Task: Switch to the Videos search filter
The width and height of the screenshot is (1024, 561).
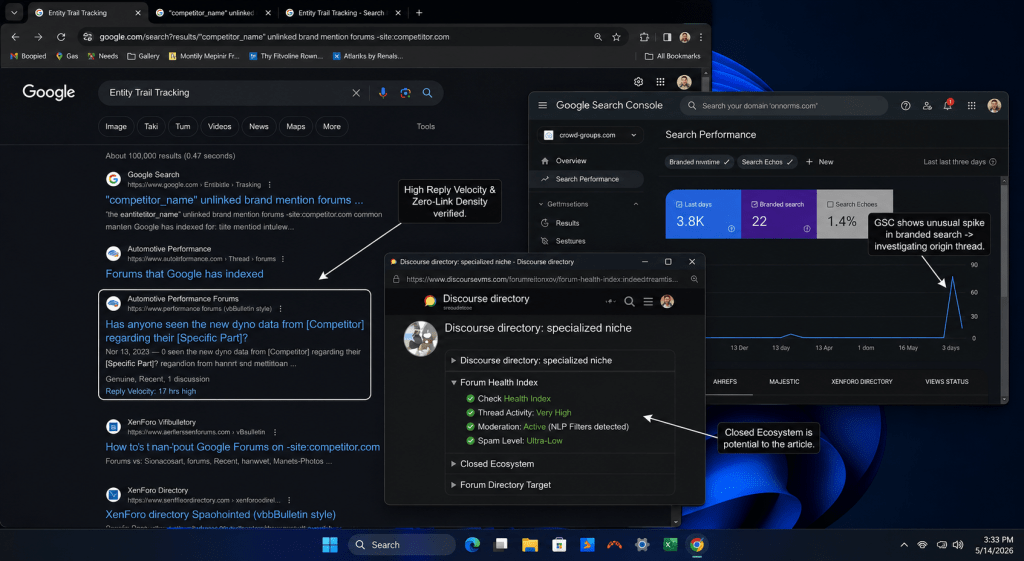Action: [x=219, y=127]
